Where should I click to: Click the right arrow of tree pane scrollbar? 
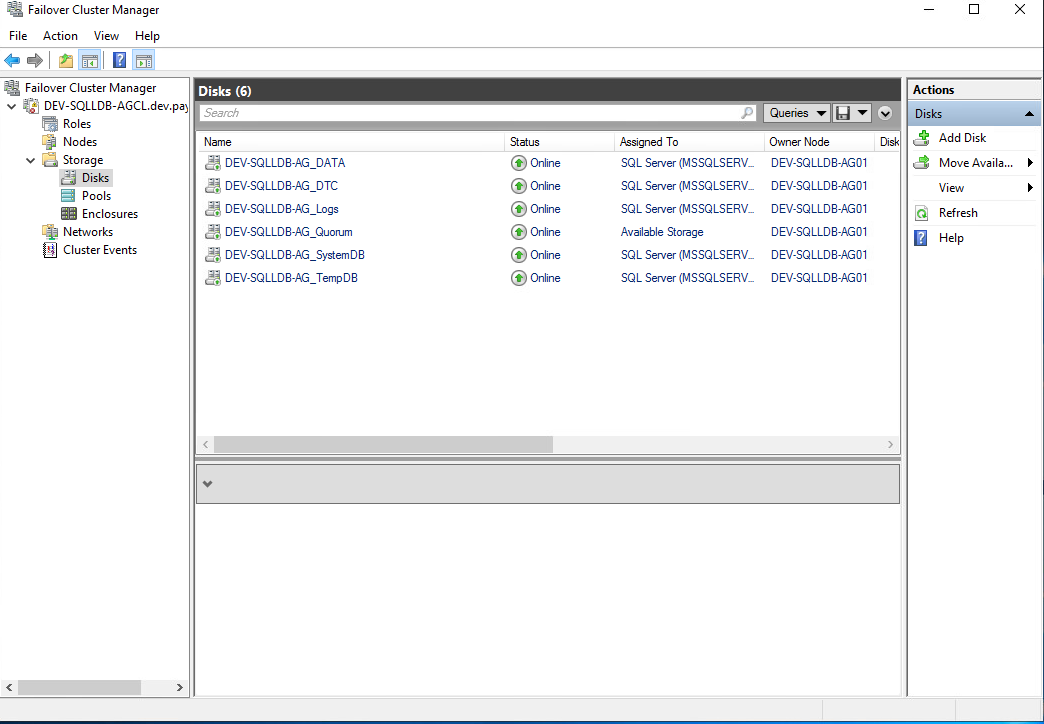[x=180, y=687]
